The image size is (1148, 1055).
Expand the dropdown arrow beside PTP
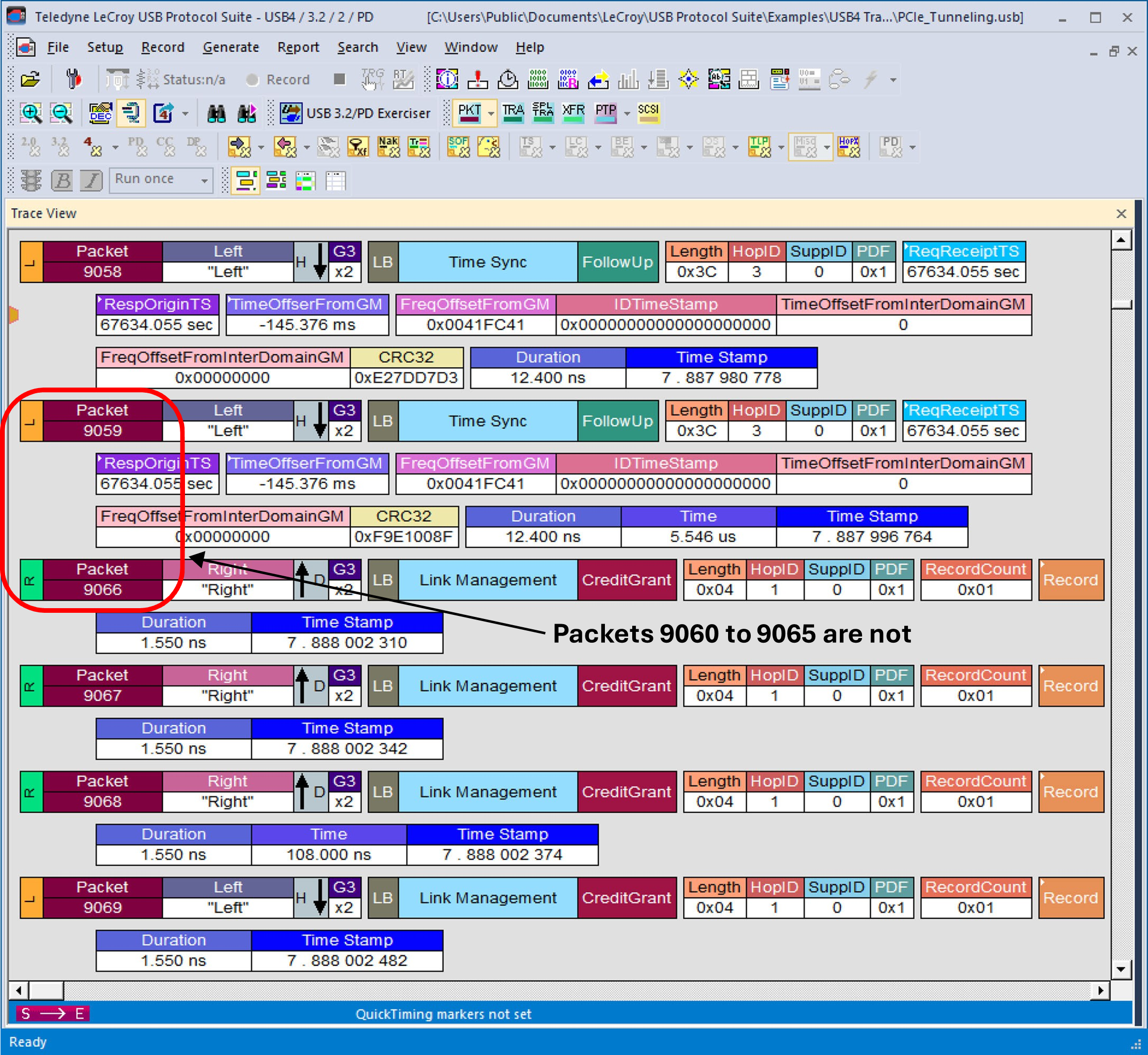627,113
